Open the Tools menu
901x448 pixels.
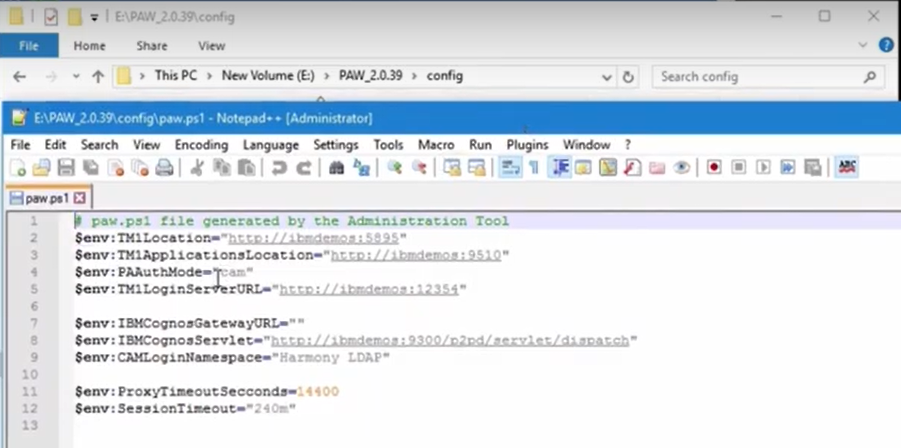point(388,145)
